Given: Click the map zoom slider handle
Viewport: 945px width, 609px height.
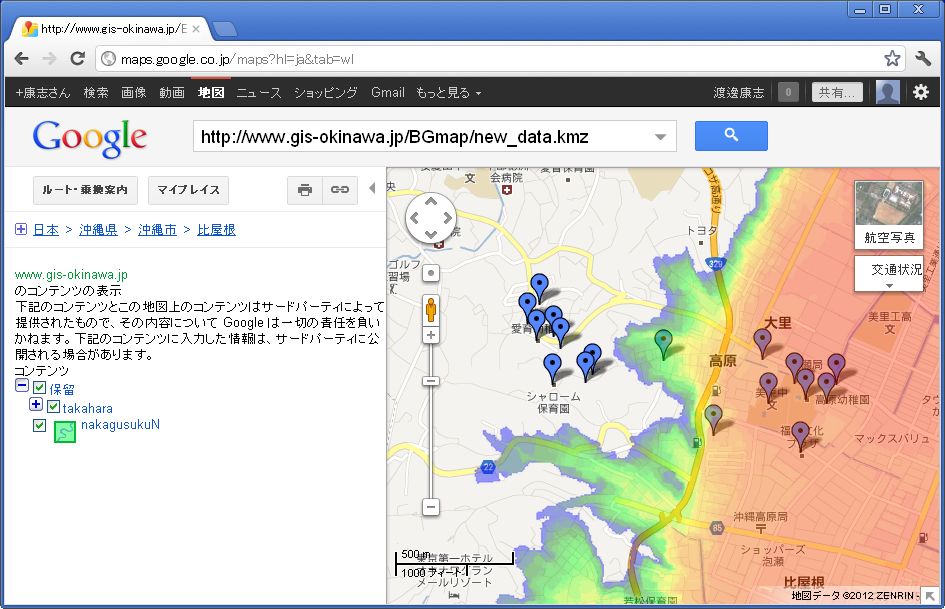Looking at the screenshot, I should coord(430,381).
